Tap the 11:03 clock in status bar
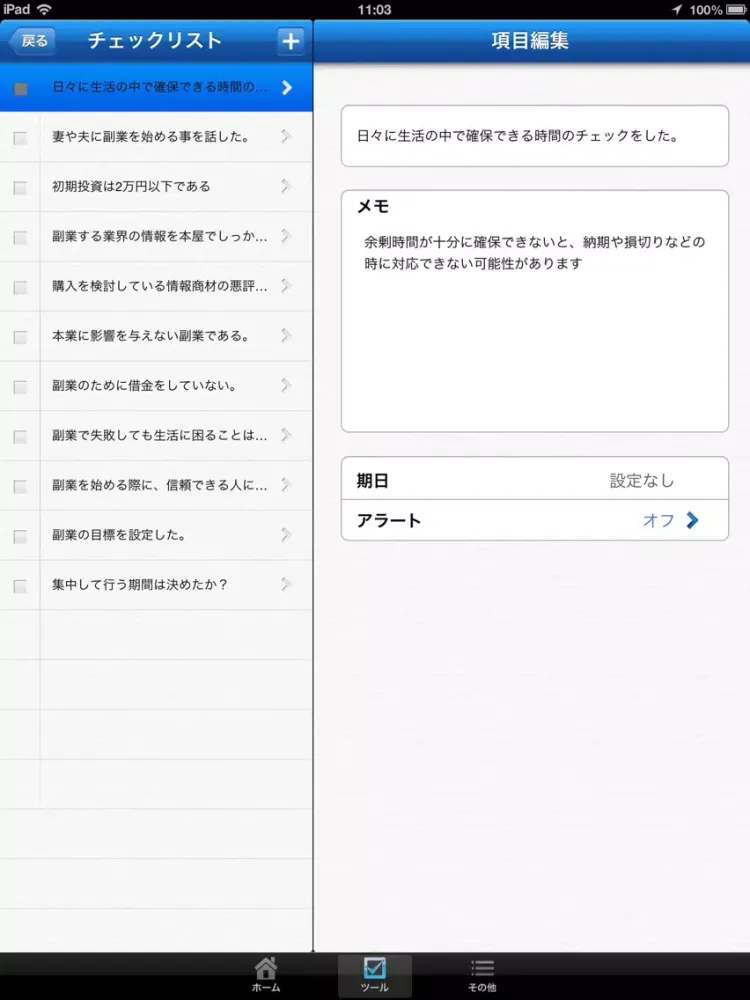Viewport: 750px width, 1000px height. pos(374,10)
